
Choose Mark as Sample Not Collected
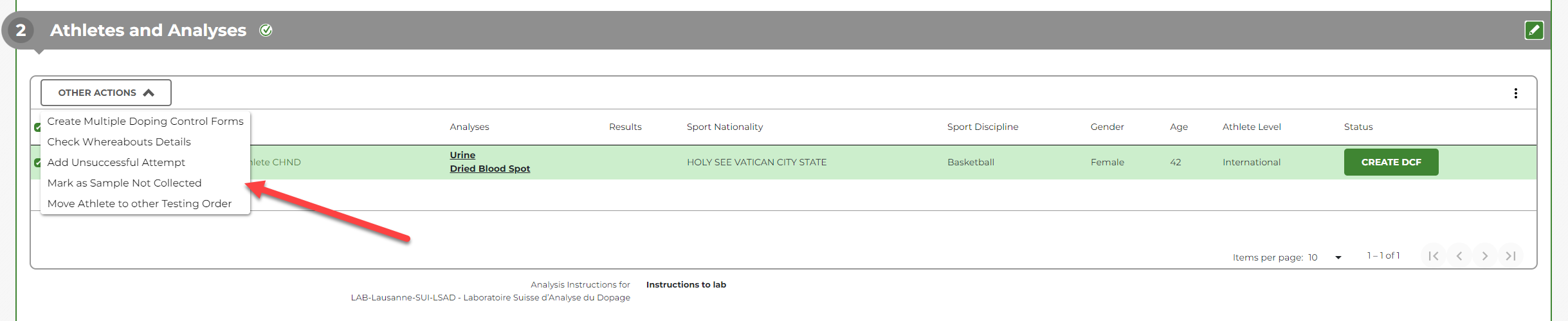click(125, 183)
